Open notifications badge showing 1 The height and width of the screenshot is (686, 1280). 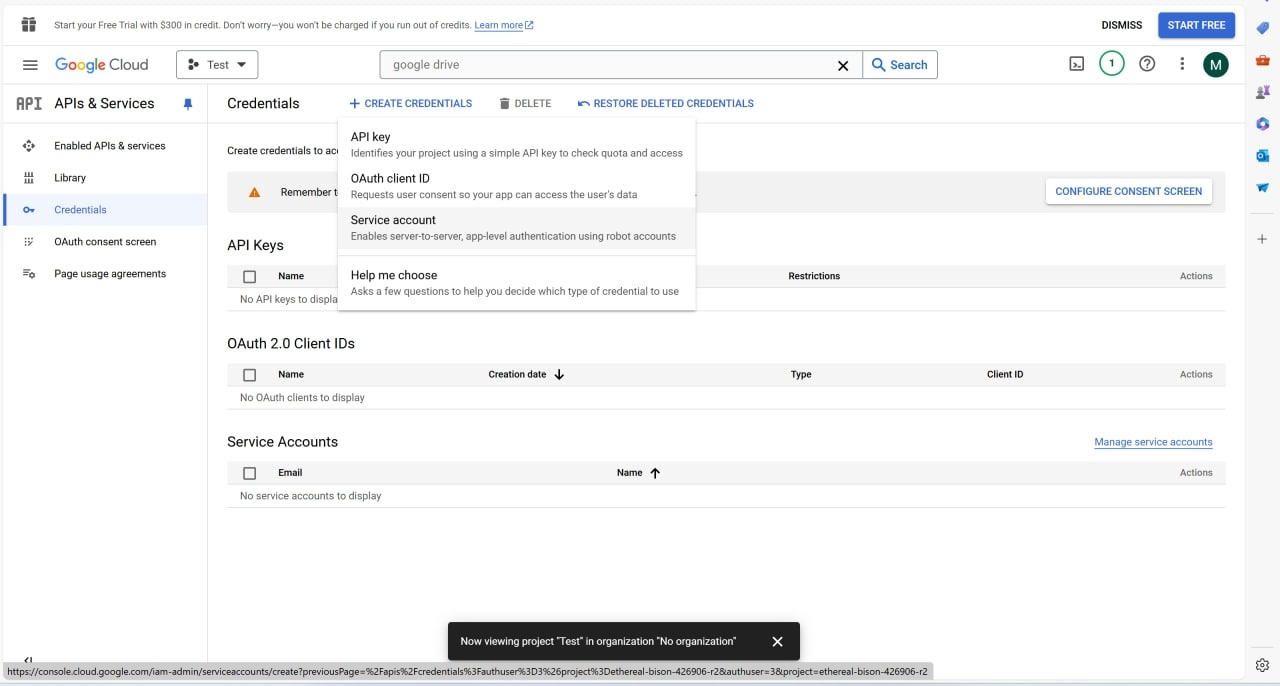[x=1111, y=64]
